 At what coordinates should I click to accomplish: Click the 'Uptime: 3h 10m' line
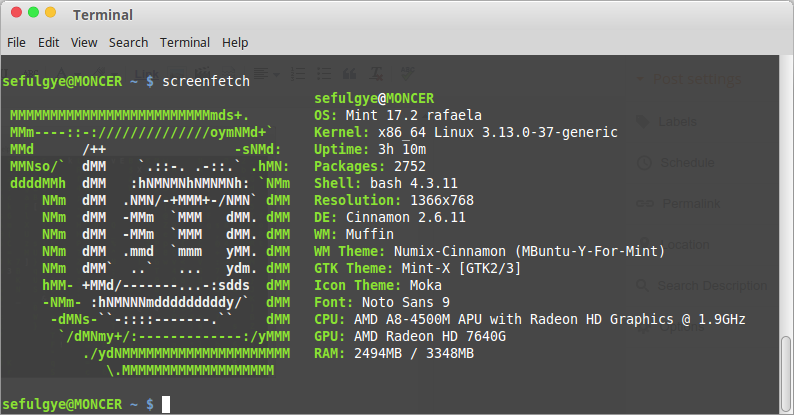click(x=370, y=149)
